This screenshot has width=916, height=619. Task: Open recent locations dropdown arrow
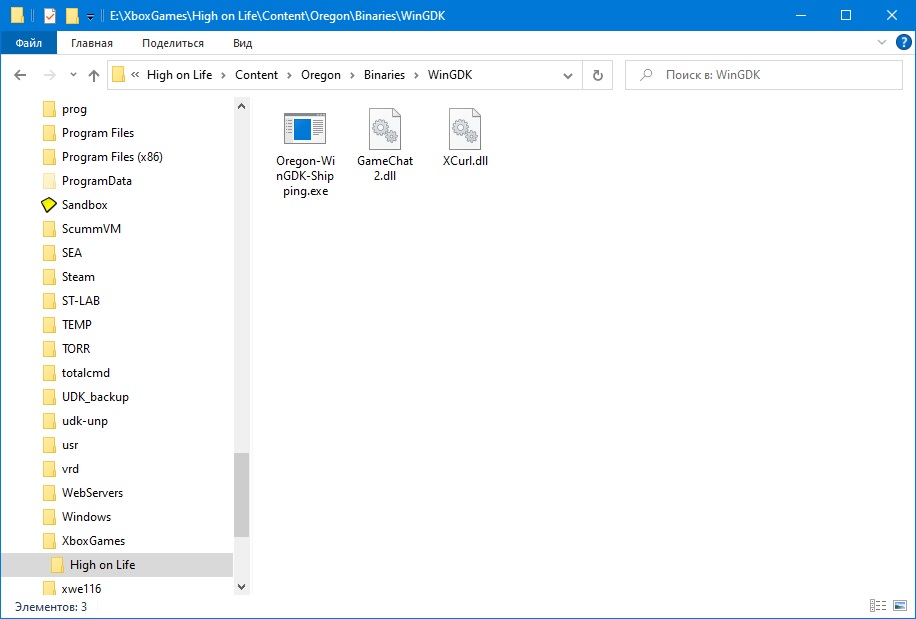click(x=73, y=75)
